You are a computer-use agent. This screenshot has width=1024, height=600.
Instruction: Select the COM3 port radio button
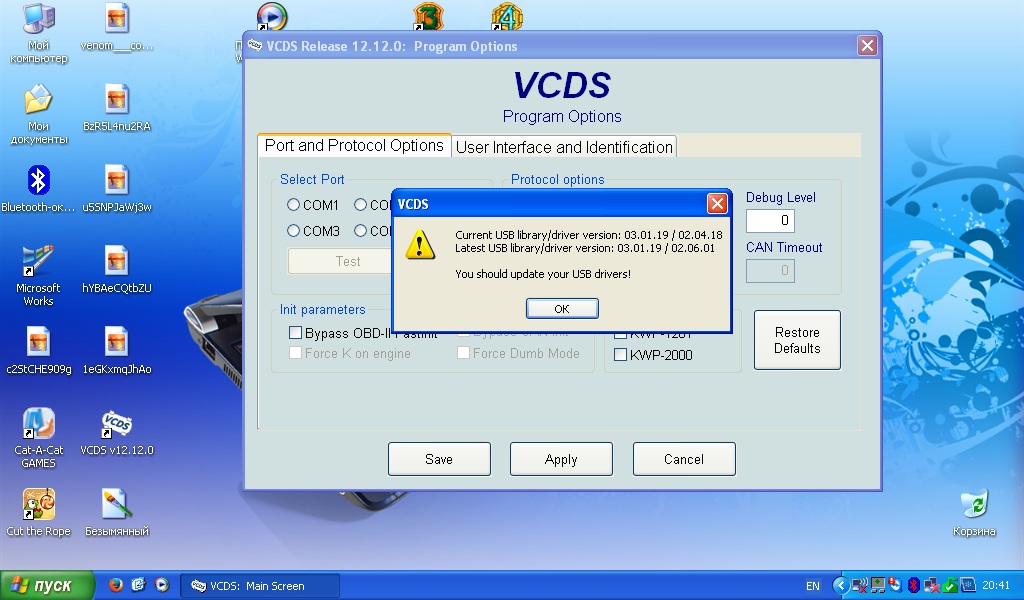coord(294,231)
